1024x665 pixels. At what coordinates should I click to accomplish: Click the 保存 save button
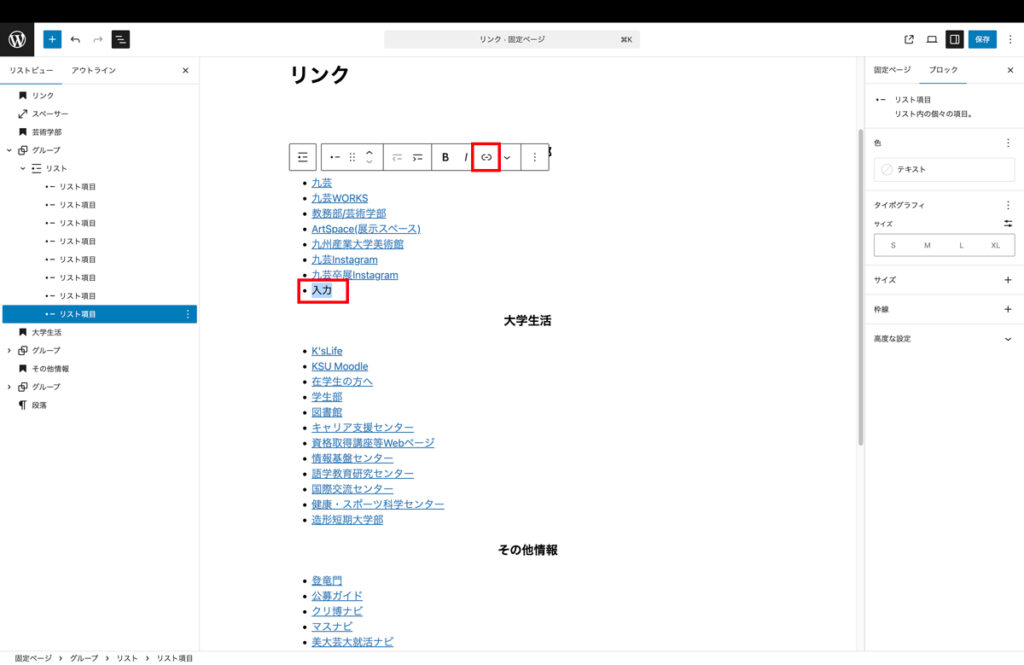(982, 39)
